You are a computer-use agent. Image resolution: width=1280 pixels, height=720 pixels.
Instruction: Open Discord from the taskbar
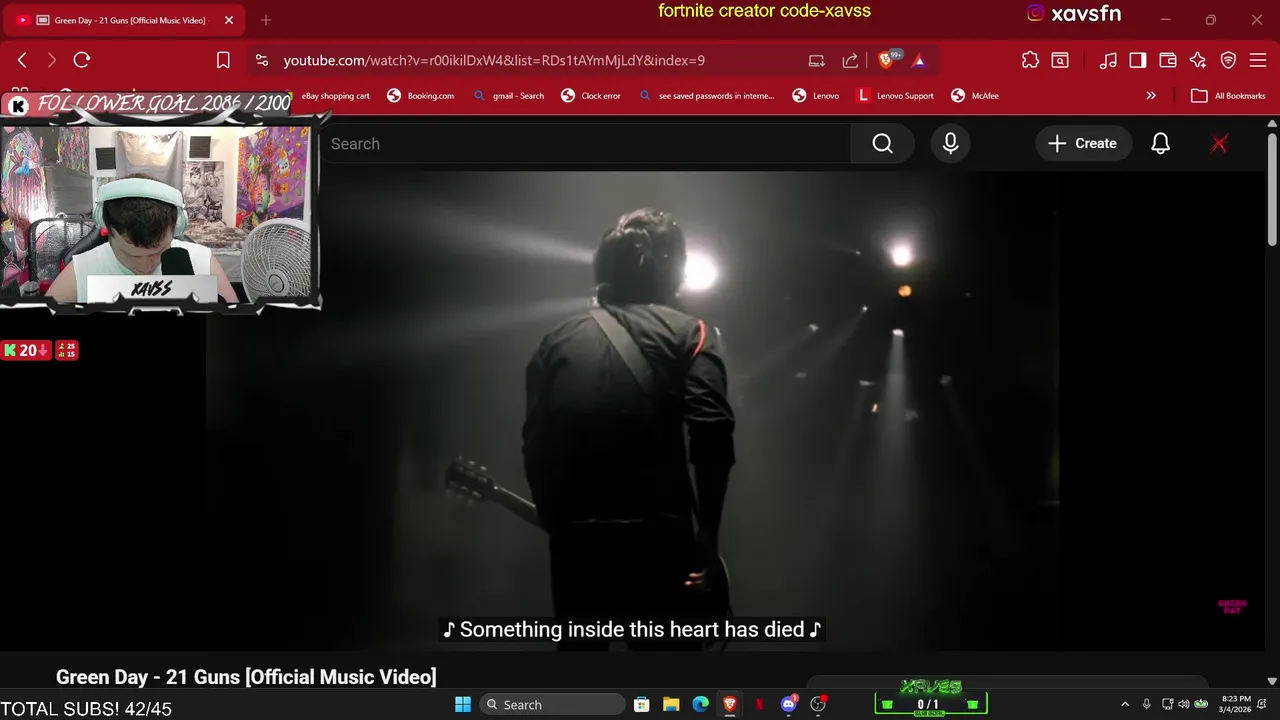pos(789,704)
